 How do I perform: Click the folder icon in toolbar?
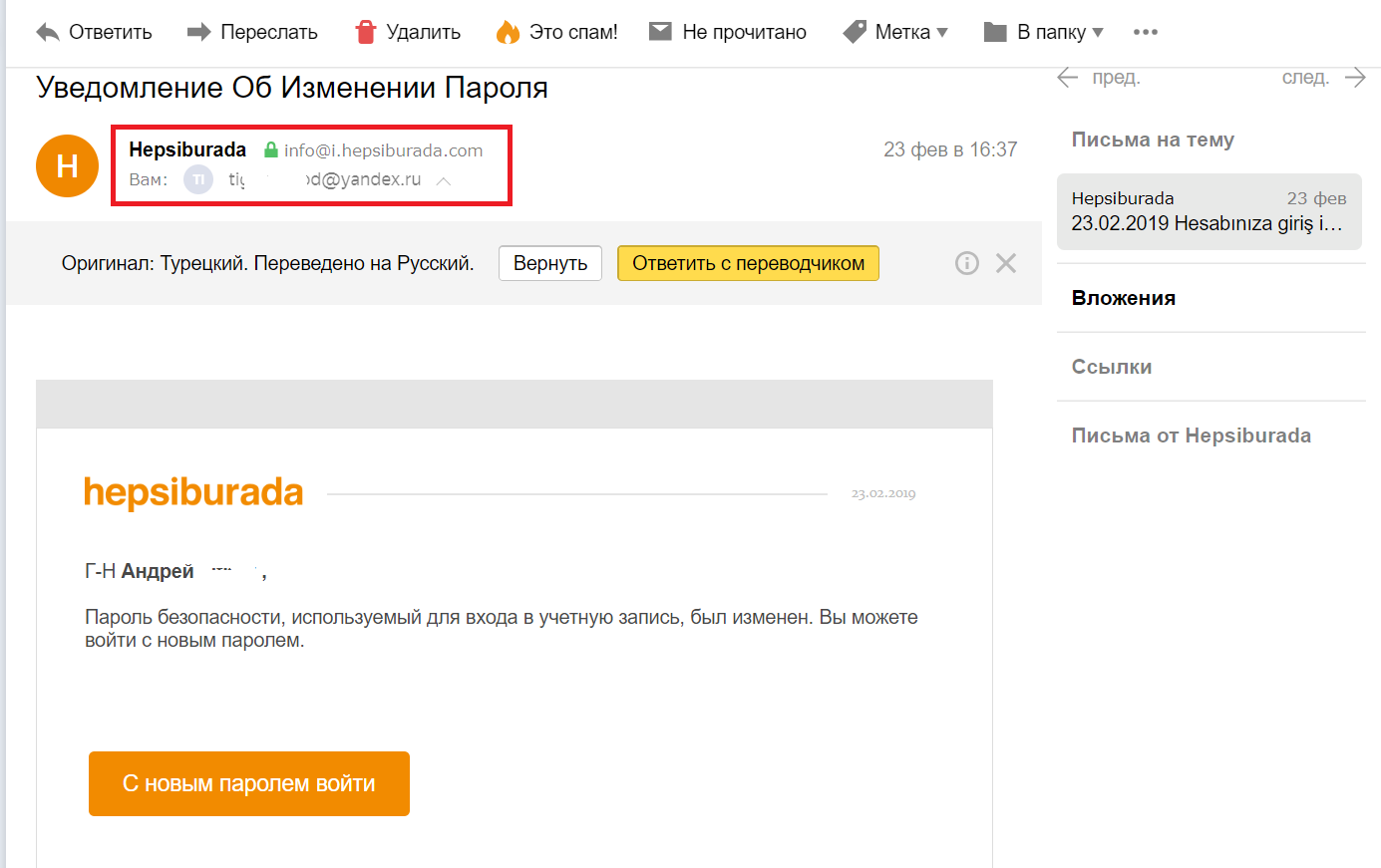coord(995,32)
